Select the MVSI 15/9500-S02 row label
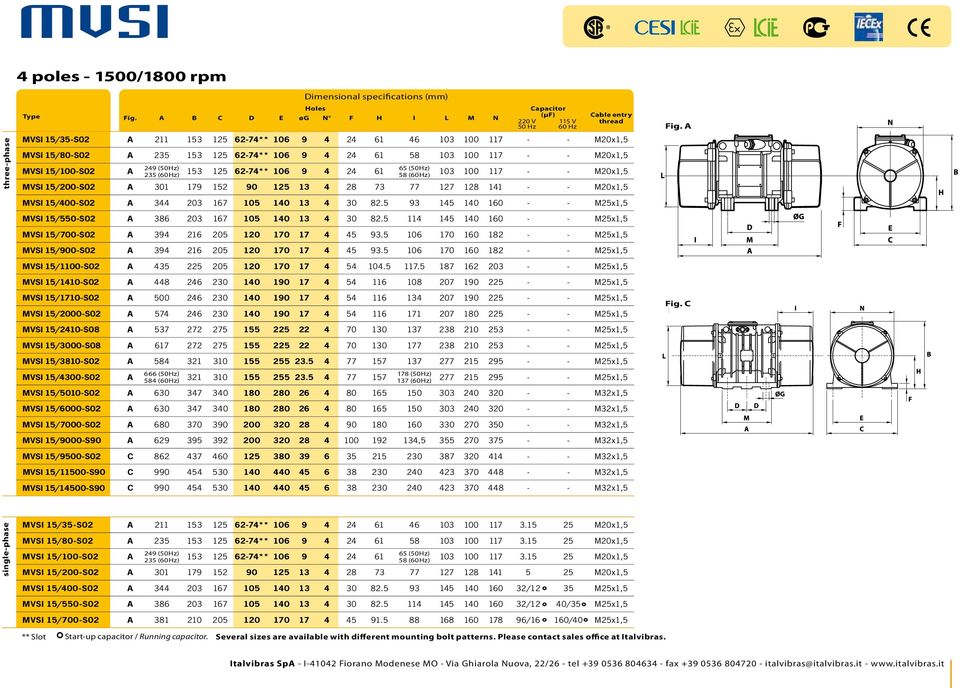This screenshot has width=960, height=688. pos(61,456)
